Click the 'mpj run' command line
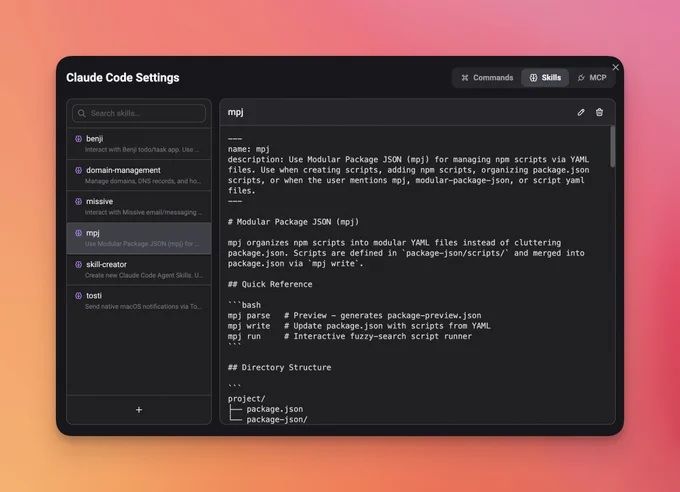 (x=350, y=336)
